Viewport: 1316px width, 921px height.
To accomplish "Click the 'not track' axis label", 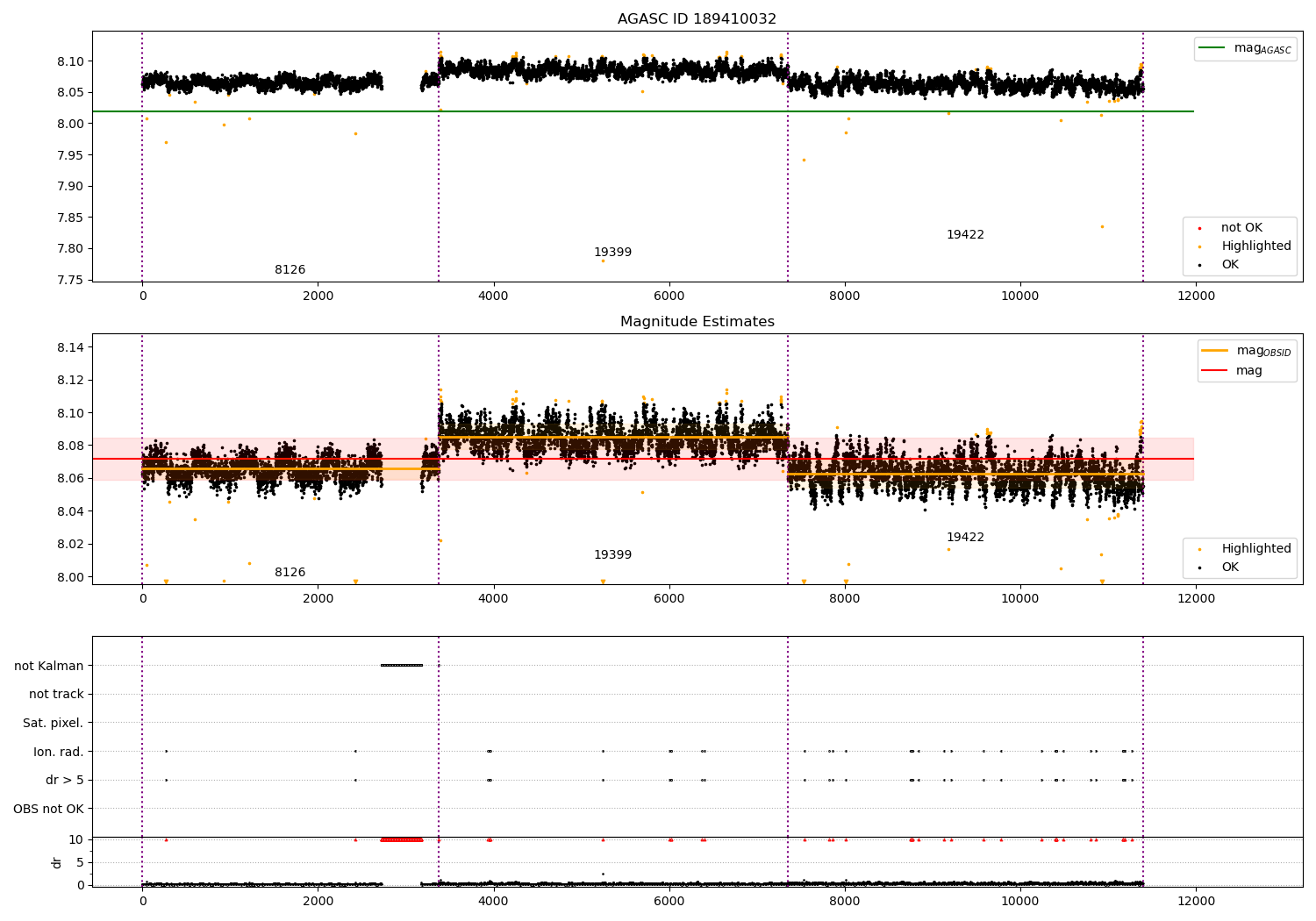I will 56,695.
